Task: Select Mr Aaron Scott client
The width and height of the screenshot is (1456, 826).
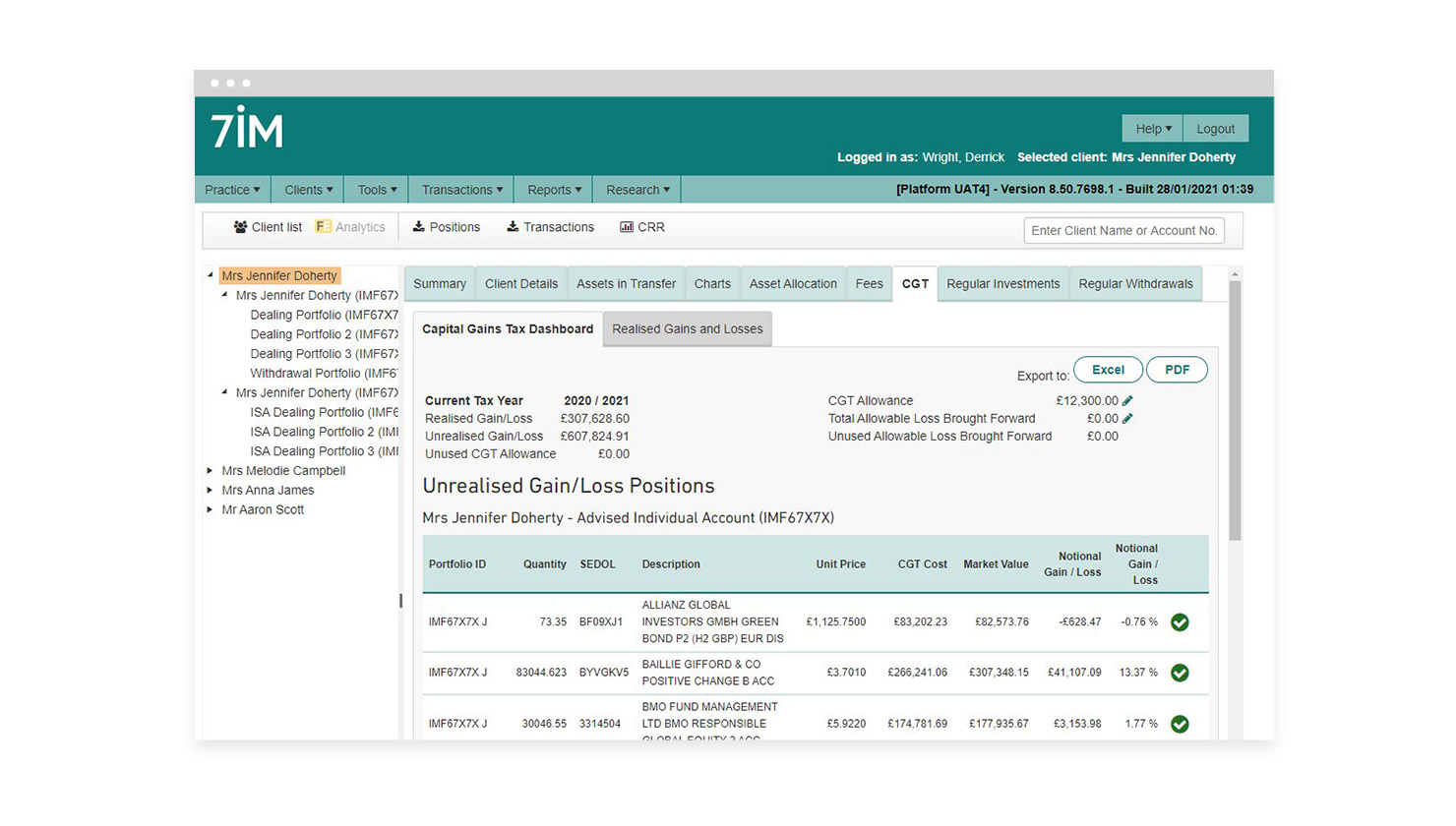Action: click(263, 509)
